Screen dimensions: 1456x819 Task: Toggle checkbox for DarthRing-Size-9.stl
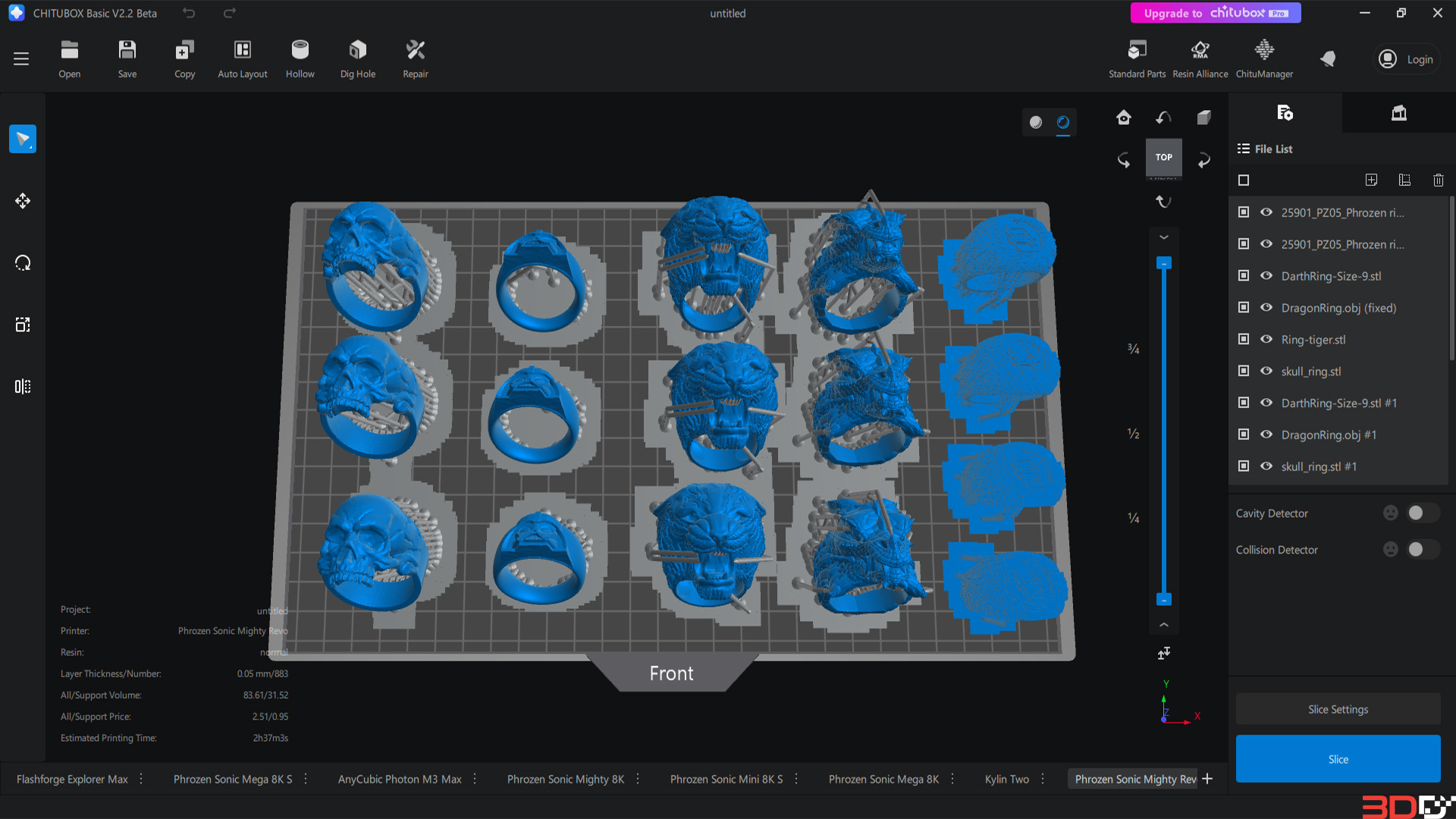[x=1244, y=276]
